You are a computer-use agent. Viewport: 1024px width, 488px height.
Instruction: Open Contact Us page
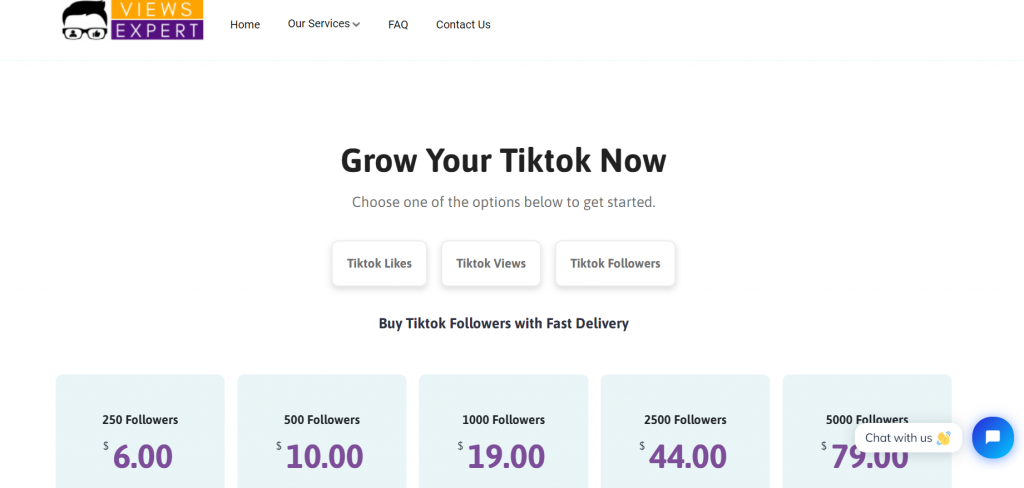463,25
